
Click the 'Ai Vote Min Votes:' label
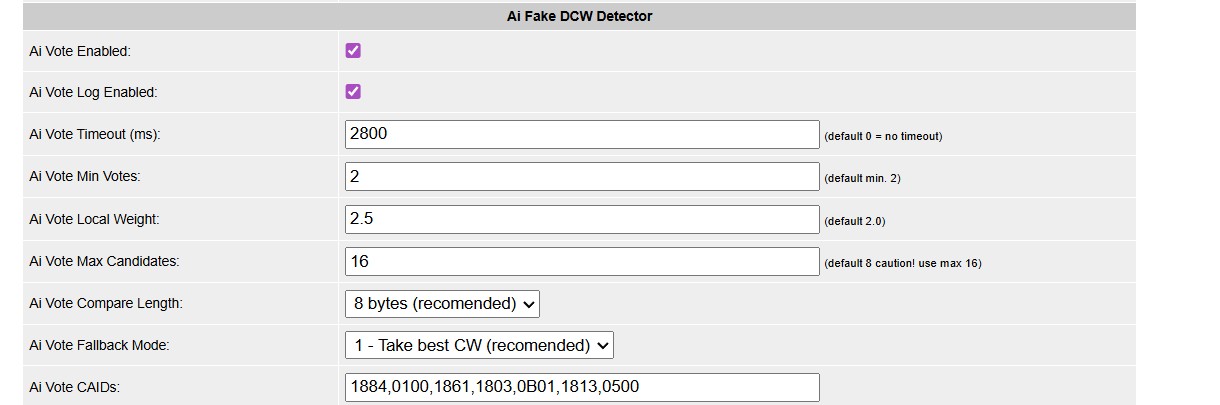[x=85, y=177]
